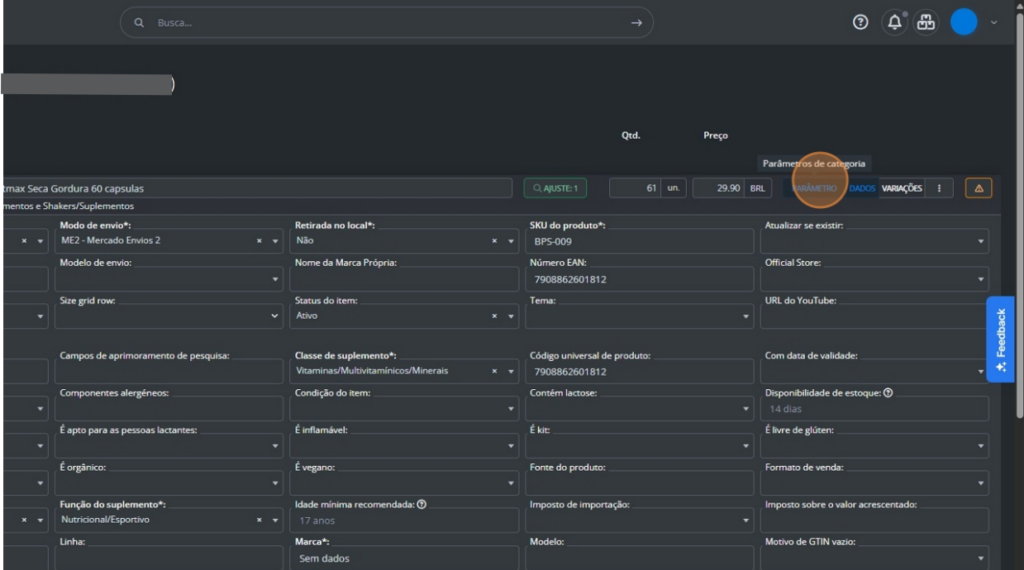
Task: Clear the Modo de envio selection
Action: [259, 241]
